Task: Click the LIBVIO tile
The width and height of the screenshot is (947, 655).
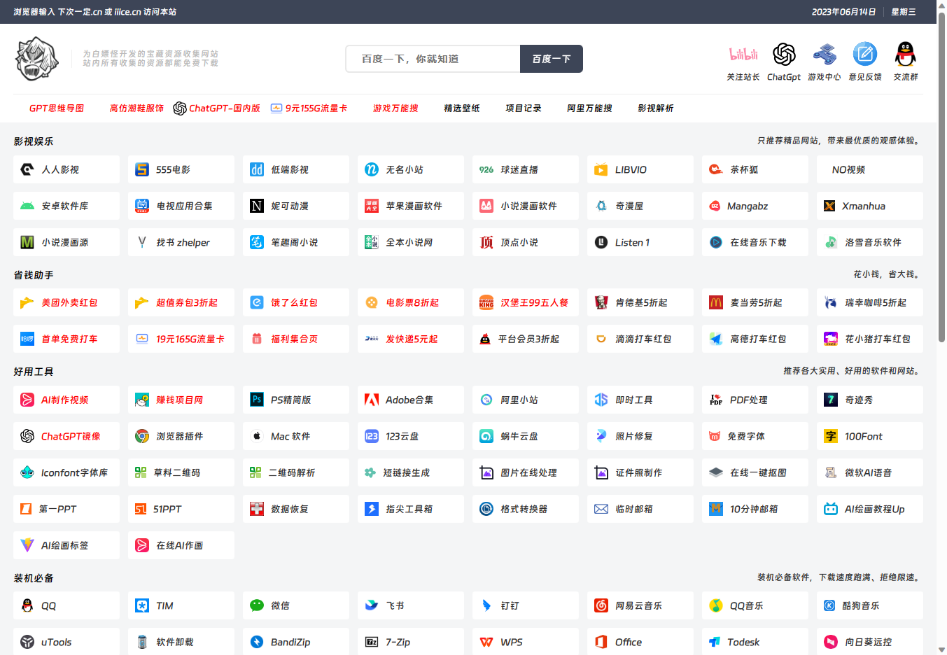Action: pyautogui.click(x=640, y=170)
